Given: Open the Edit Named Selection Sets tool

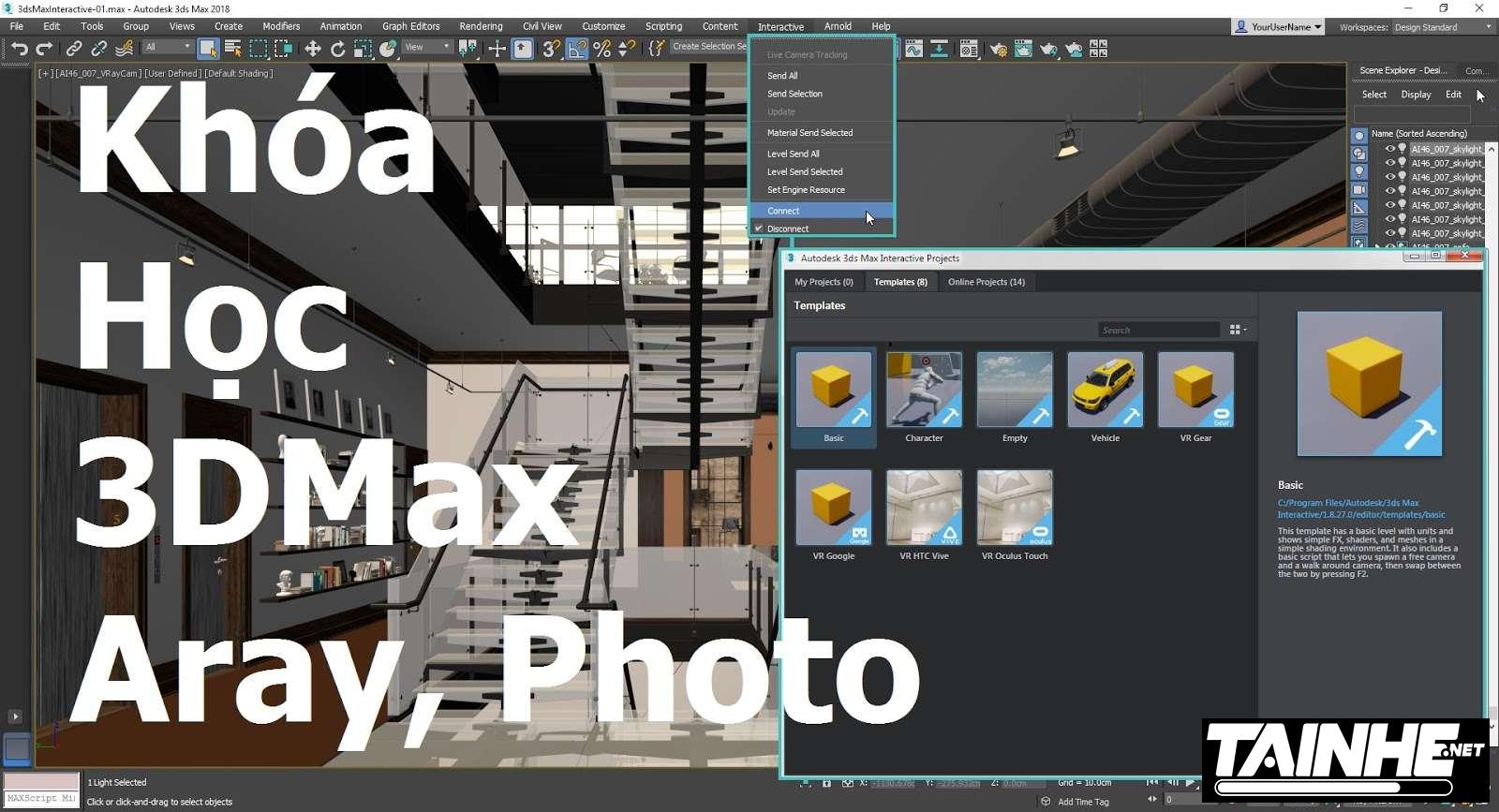Looking at the screenshot, I should (x=657, y=48).
